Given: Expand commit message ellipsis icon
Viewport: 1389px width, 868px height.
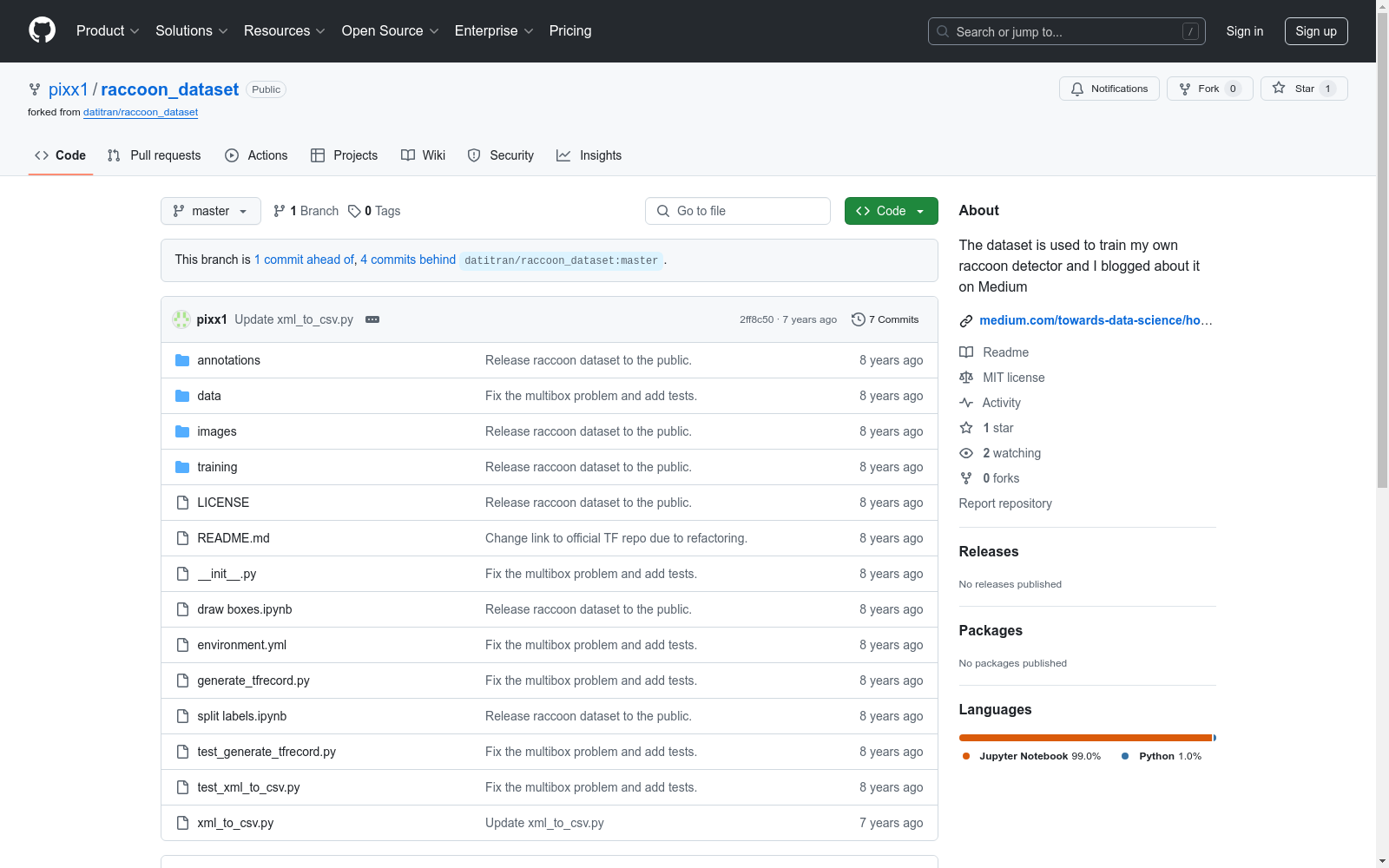Looking at the screenshot, I should point(372,319).
